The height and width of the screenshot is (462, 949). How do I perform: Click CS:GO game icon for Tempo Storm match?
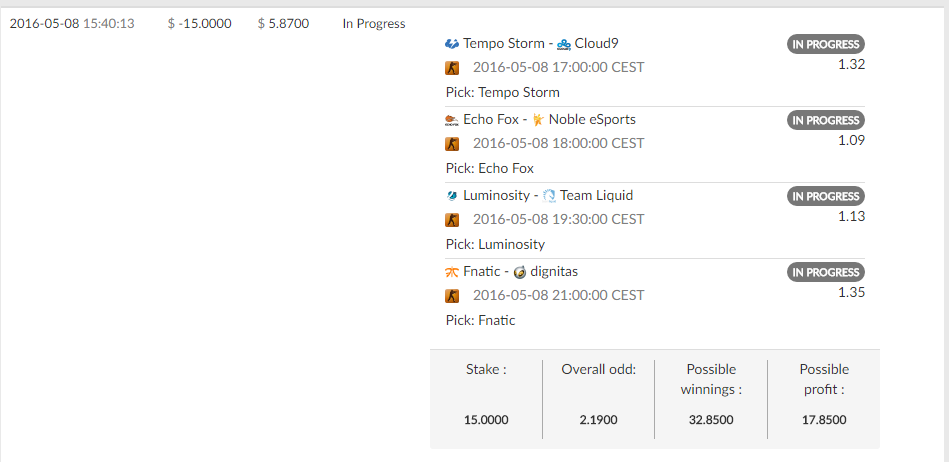tap(452, 68)
